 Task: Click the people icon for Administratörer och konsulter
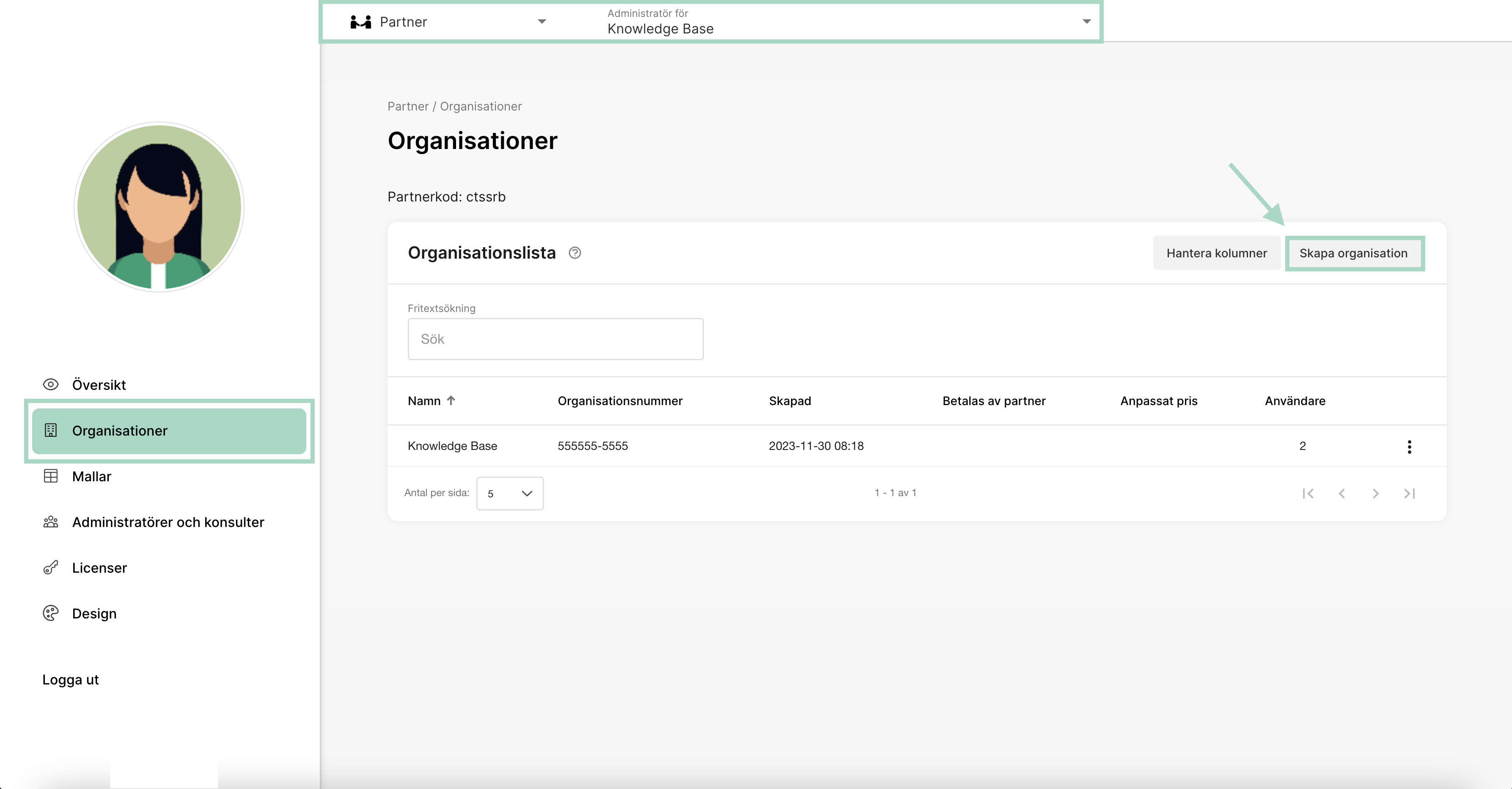[50, 522]
